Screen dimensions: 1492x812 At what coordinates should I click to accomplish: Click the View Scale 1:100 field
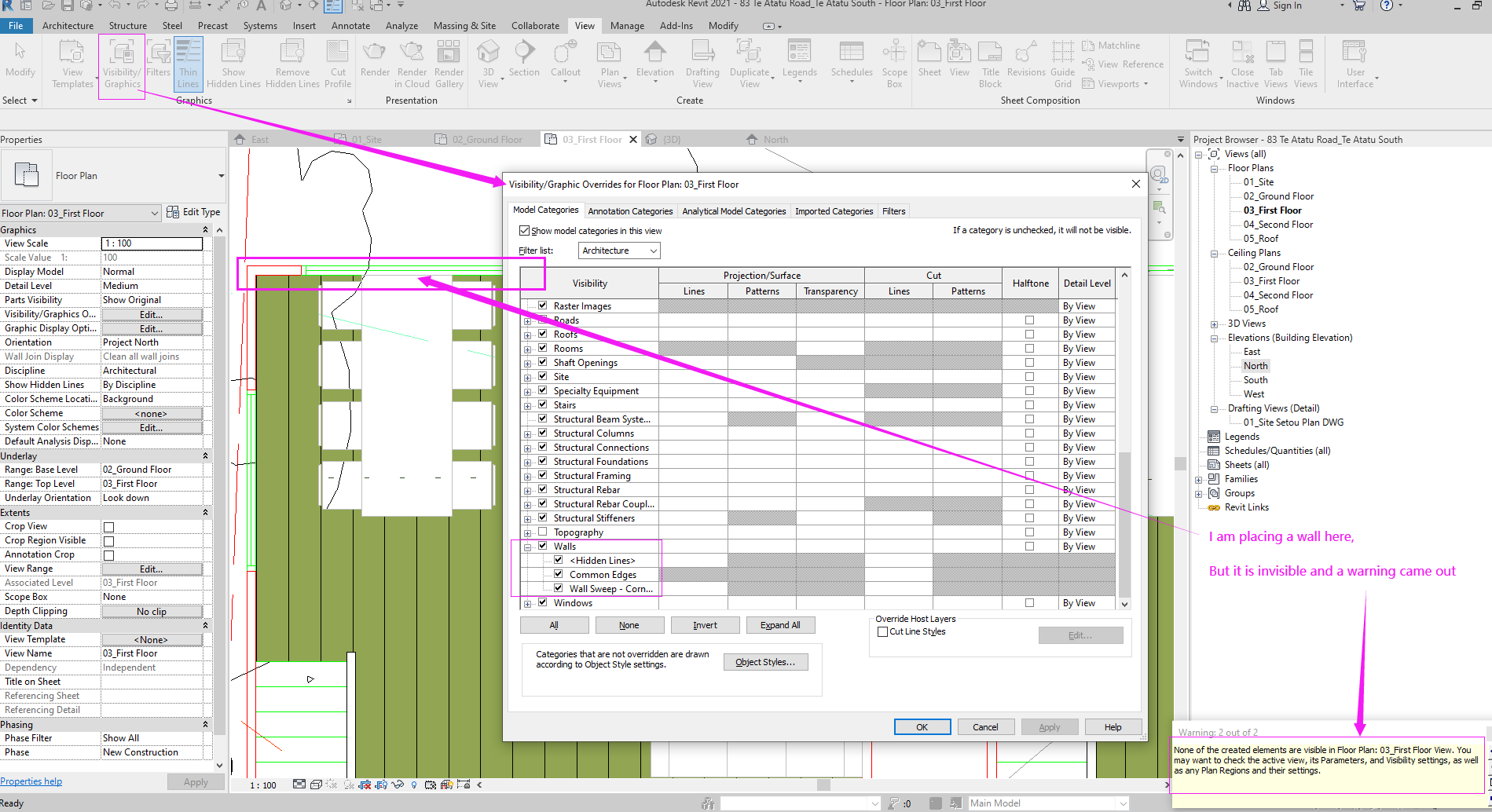(152, 243)
